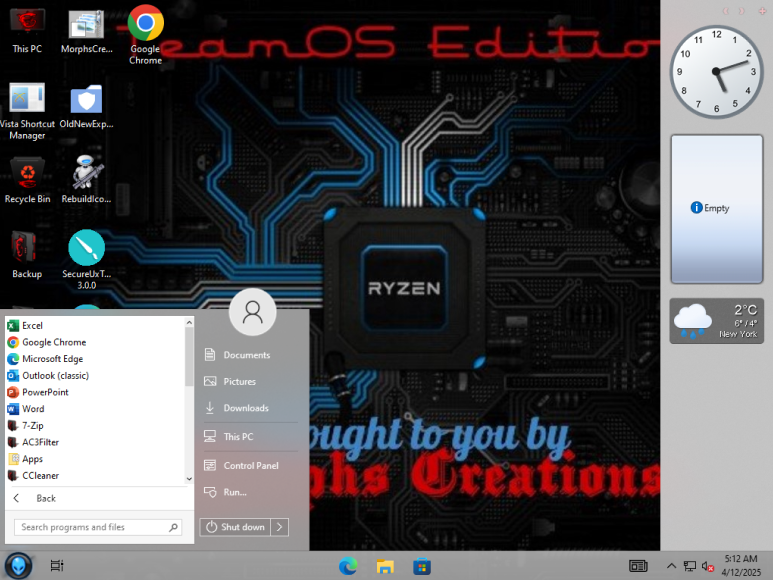This screenshot has height=580, width=773.
Task: Launch Excel from the start menu list
Action: (x=96, y=325)
